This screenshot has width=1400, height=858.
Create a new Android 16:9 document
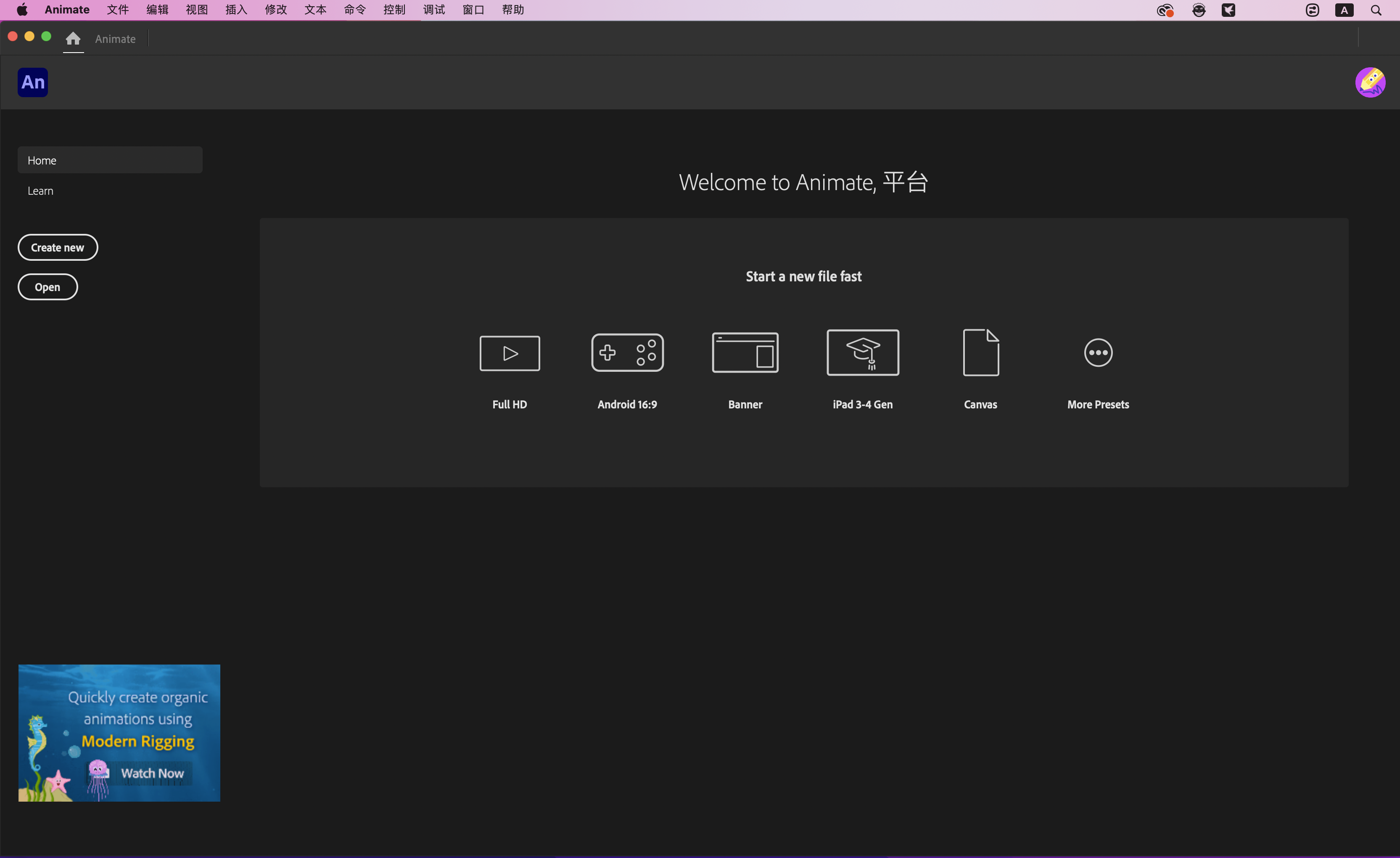pos(627,370)
